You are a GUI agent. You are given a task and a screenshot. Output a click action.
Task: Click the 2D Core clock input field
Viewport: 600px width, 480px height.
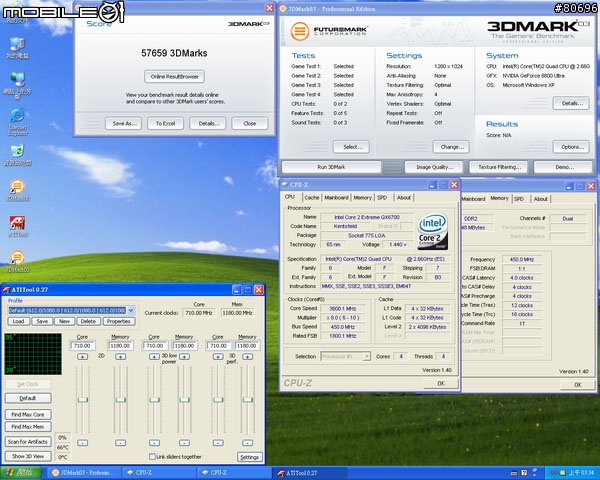click(82, 346)
